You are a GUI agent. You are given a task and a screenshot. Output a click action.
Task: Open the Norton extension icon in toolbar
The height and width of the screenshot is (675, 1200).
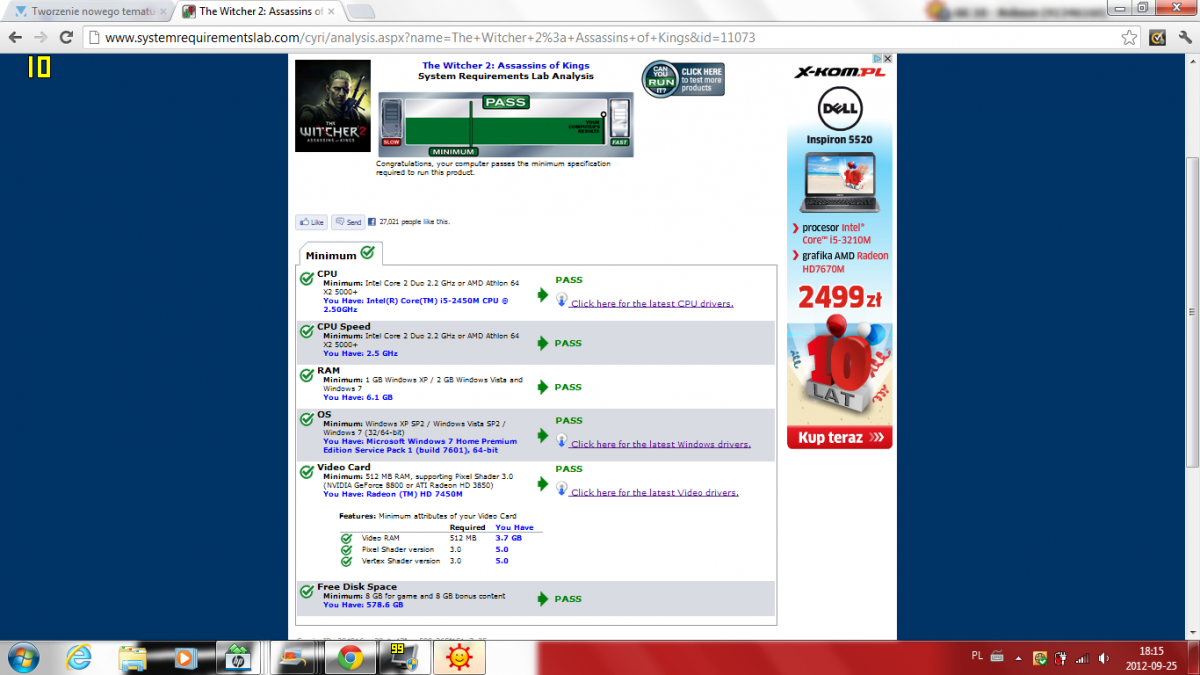(1157, 38)
